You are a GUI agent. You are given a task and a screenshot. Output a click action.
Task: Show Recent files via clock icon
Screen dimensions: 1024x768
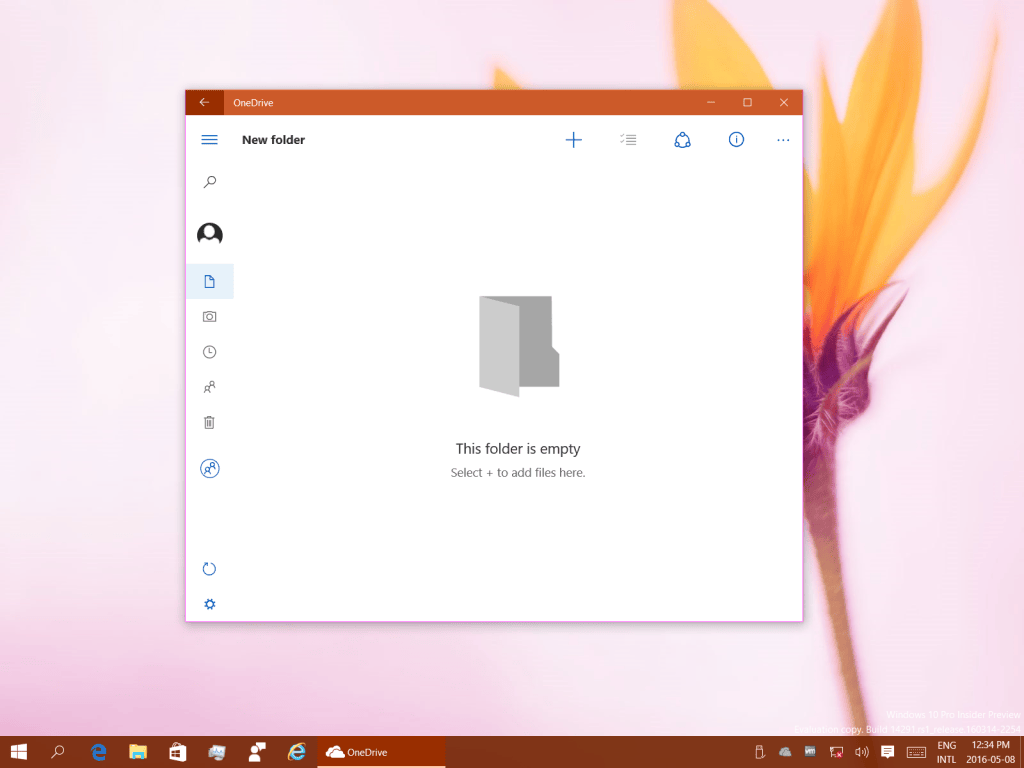210,352
